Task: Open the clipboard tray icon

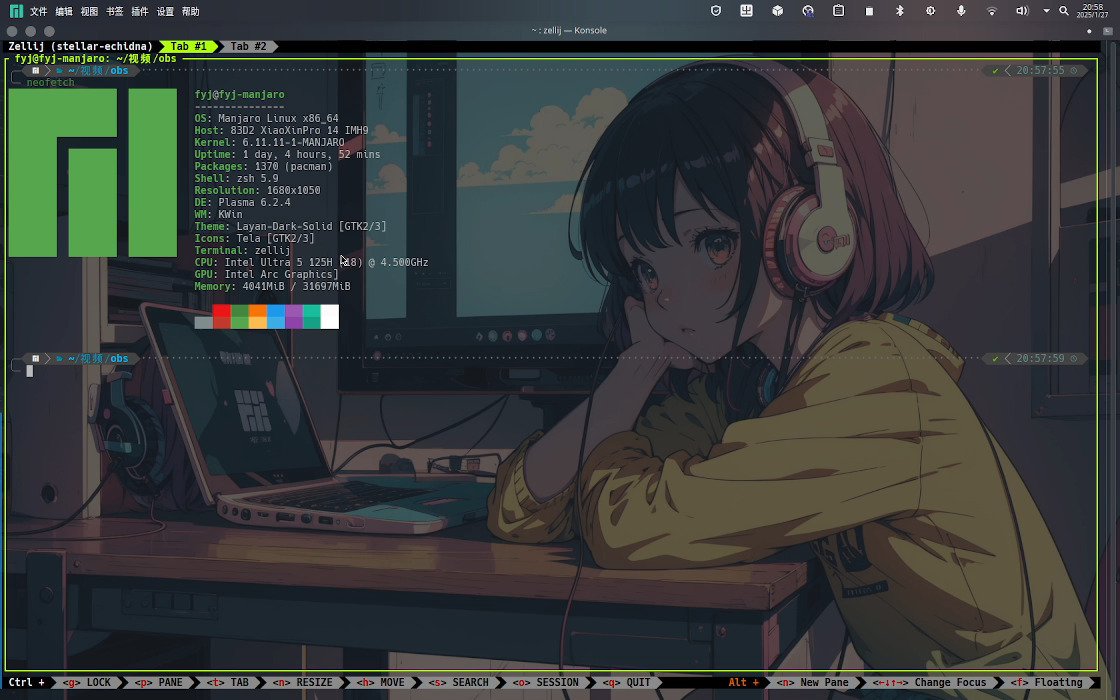Action: [x=839, y=11]
